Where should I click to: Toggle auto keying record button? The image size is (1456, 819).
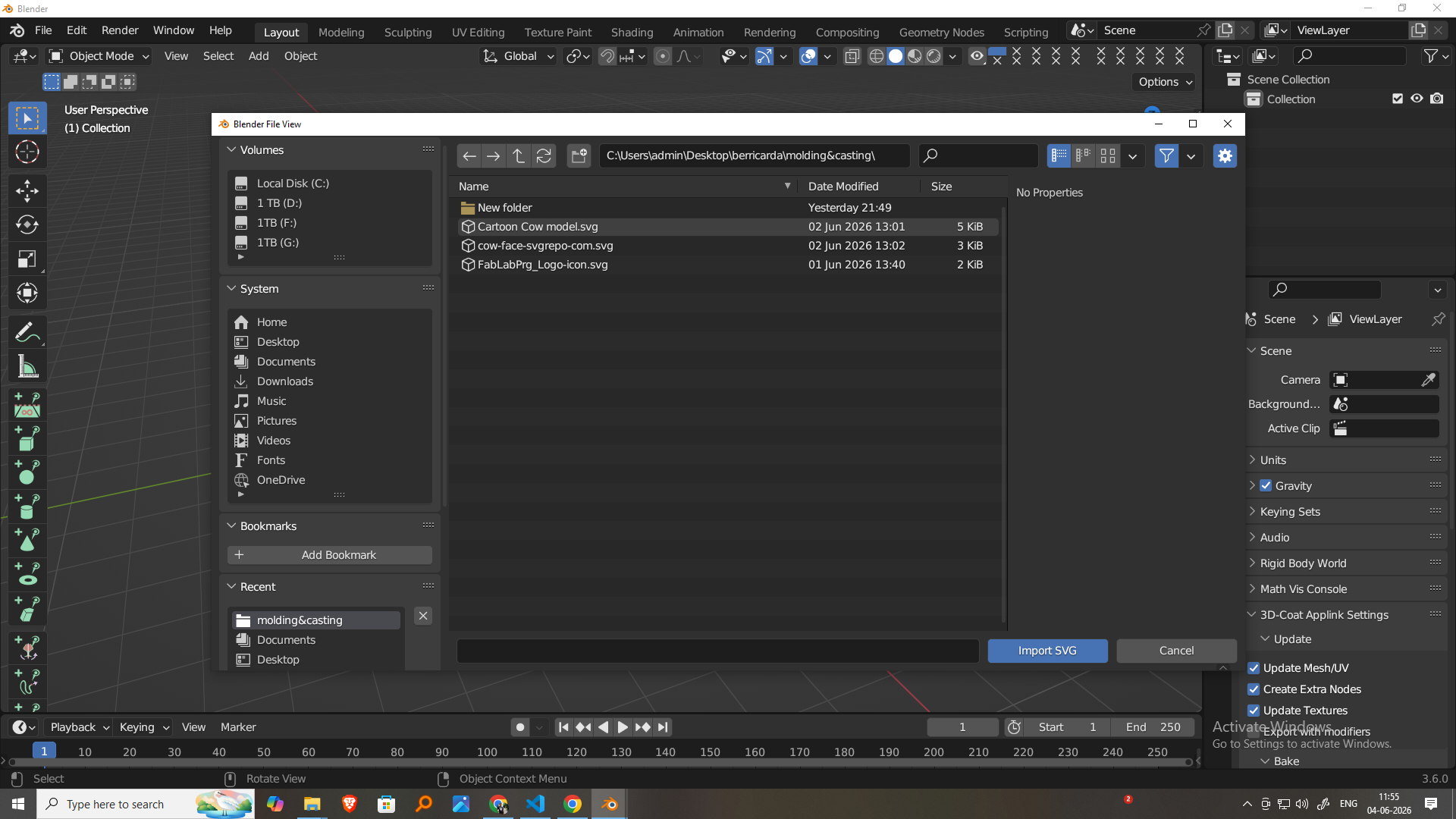(x=519, y=727)
